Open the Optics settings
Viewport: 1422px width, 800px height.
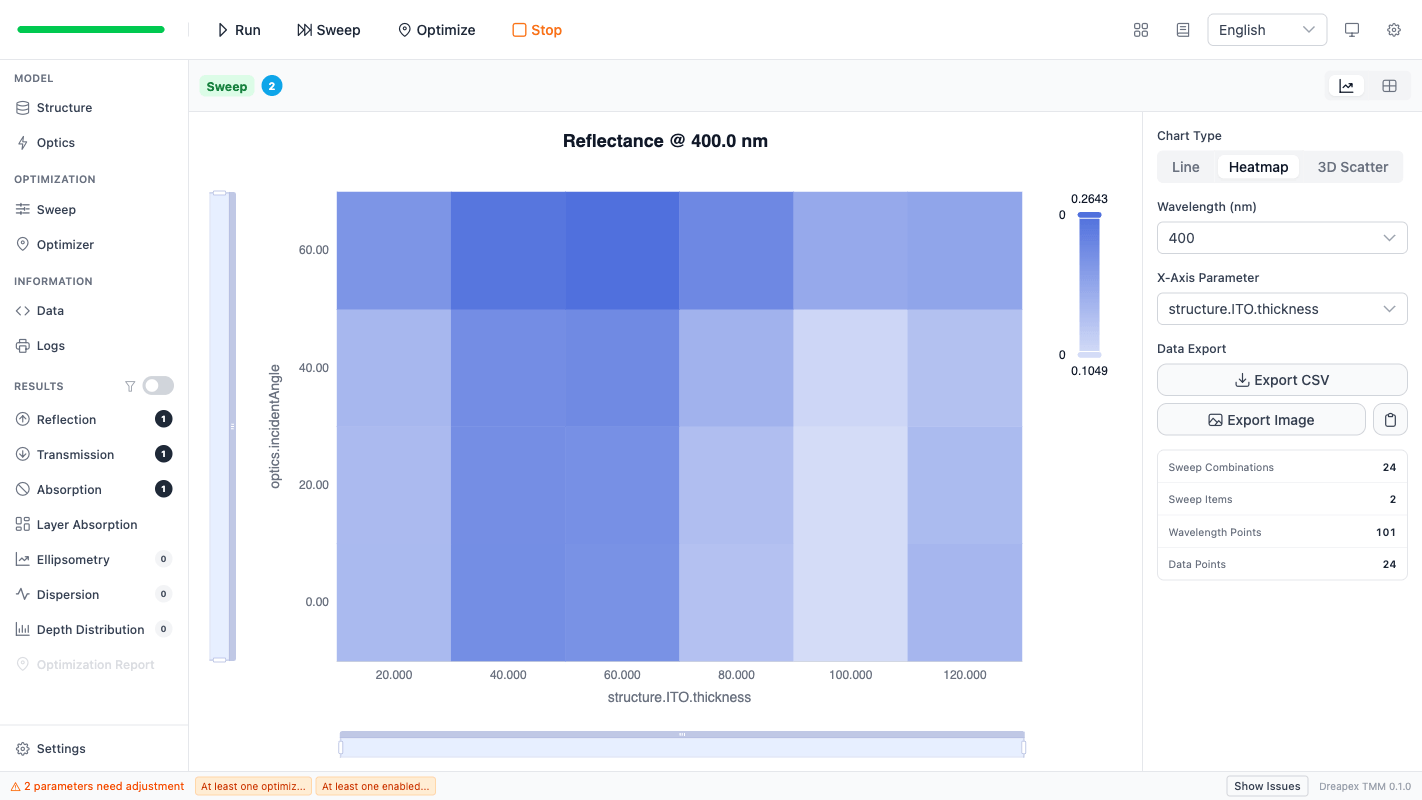point(55,142)
